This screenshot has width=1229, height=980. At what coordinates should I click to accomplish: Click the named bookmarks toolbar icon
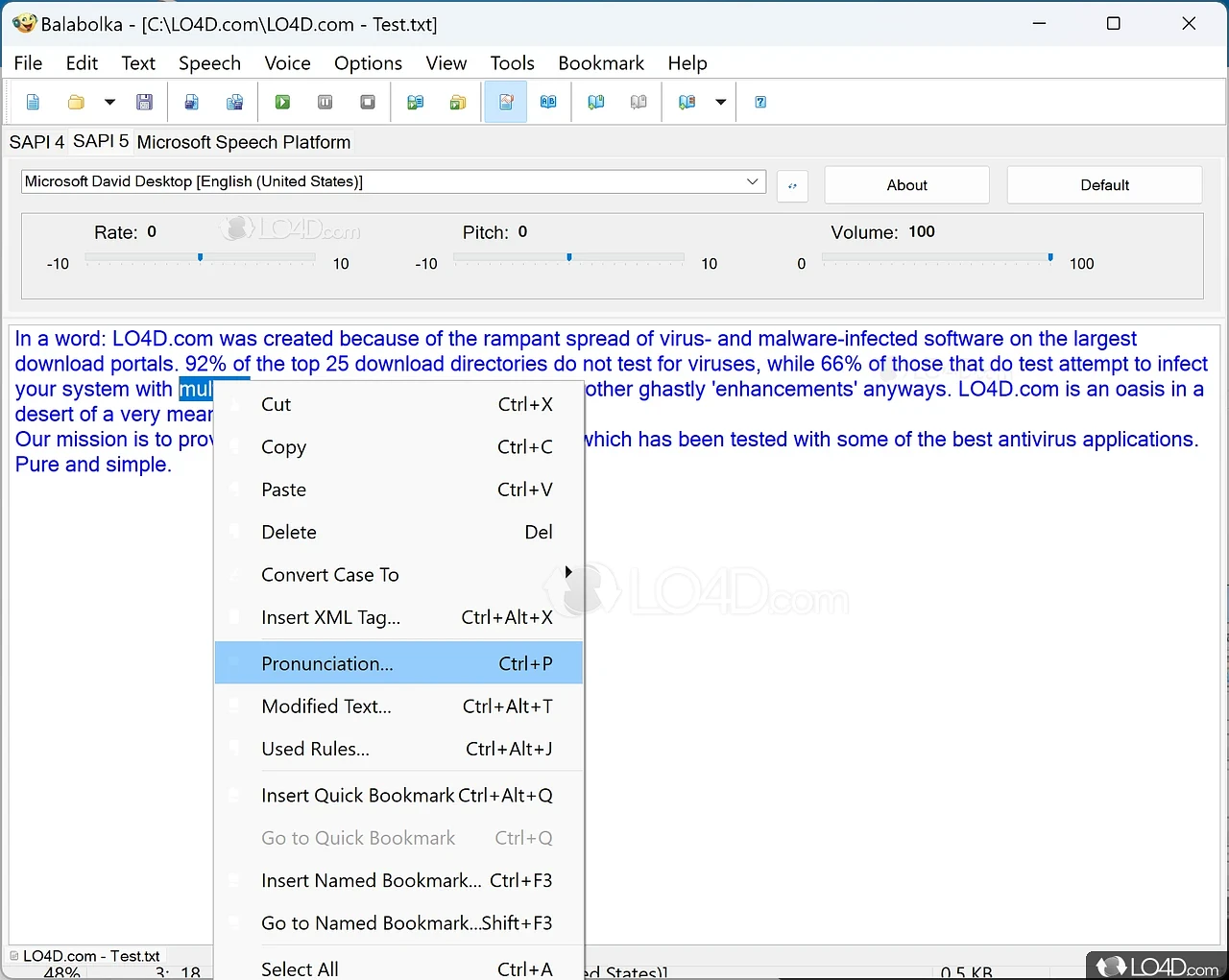click(x=687, y=103)
